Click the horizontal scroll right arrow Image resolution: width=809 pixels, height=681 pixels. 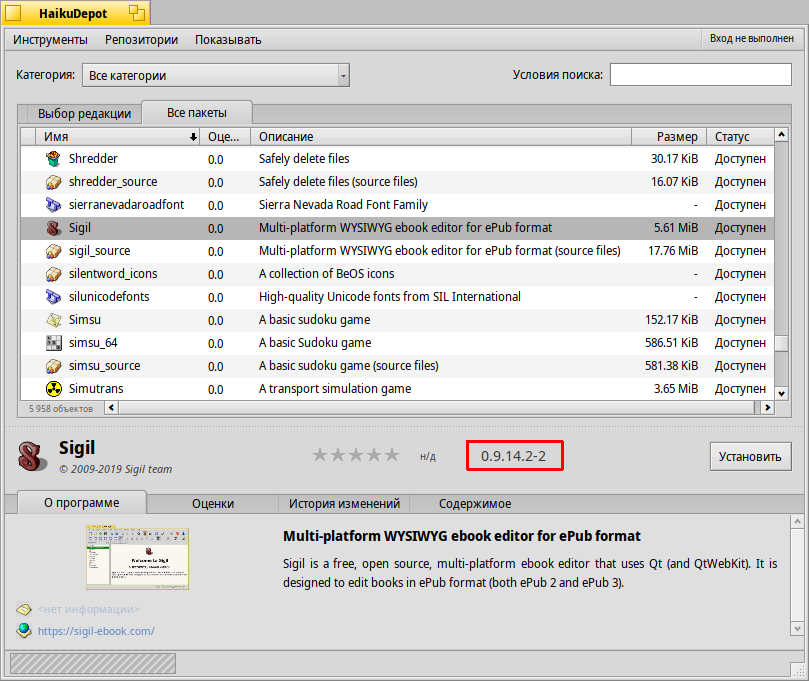pos(768,408)
